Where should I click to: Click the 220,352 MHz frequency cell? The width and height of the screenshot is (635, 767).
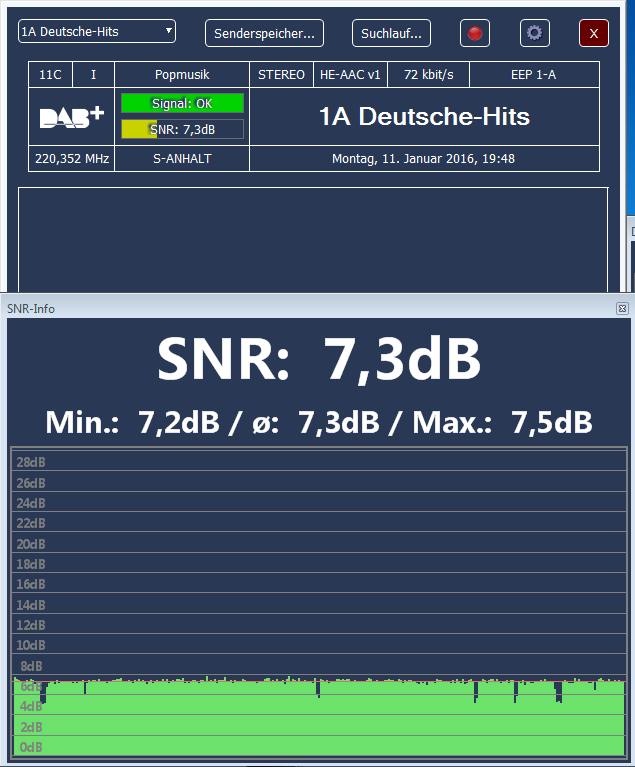coord(71,159)
